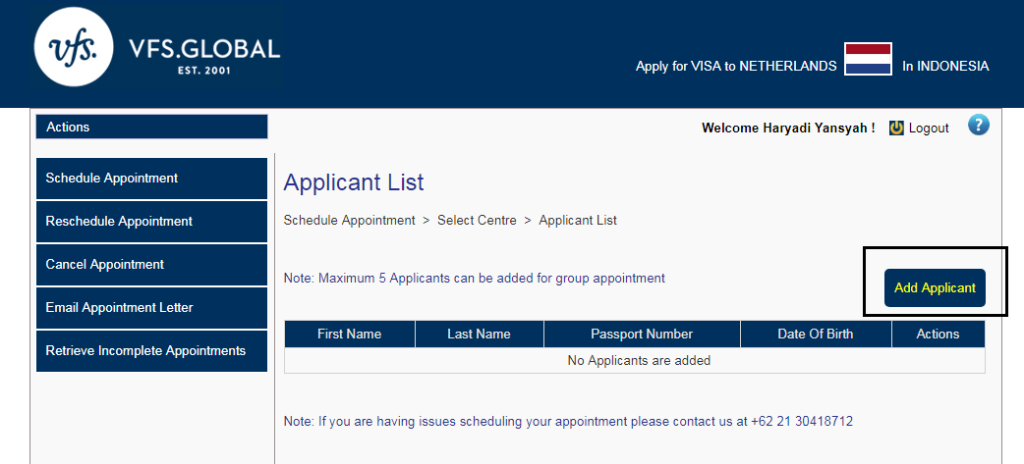Click the contact phone number note
This screenshot has height=464, width=1024.
tap(568, 422)
